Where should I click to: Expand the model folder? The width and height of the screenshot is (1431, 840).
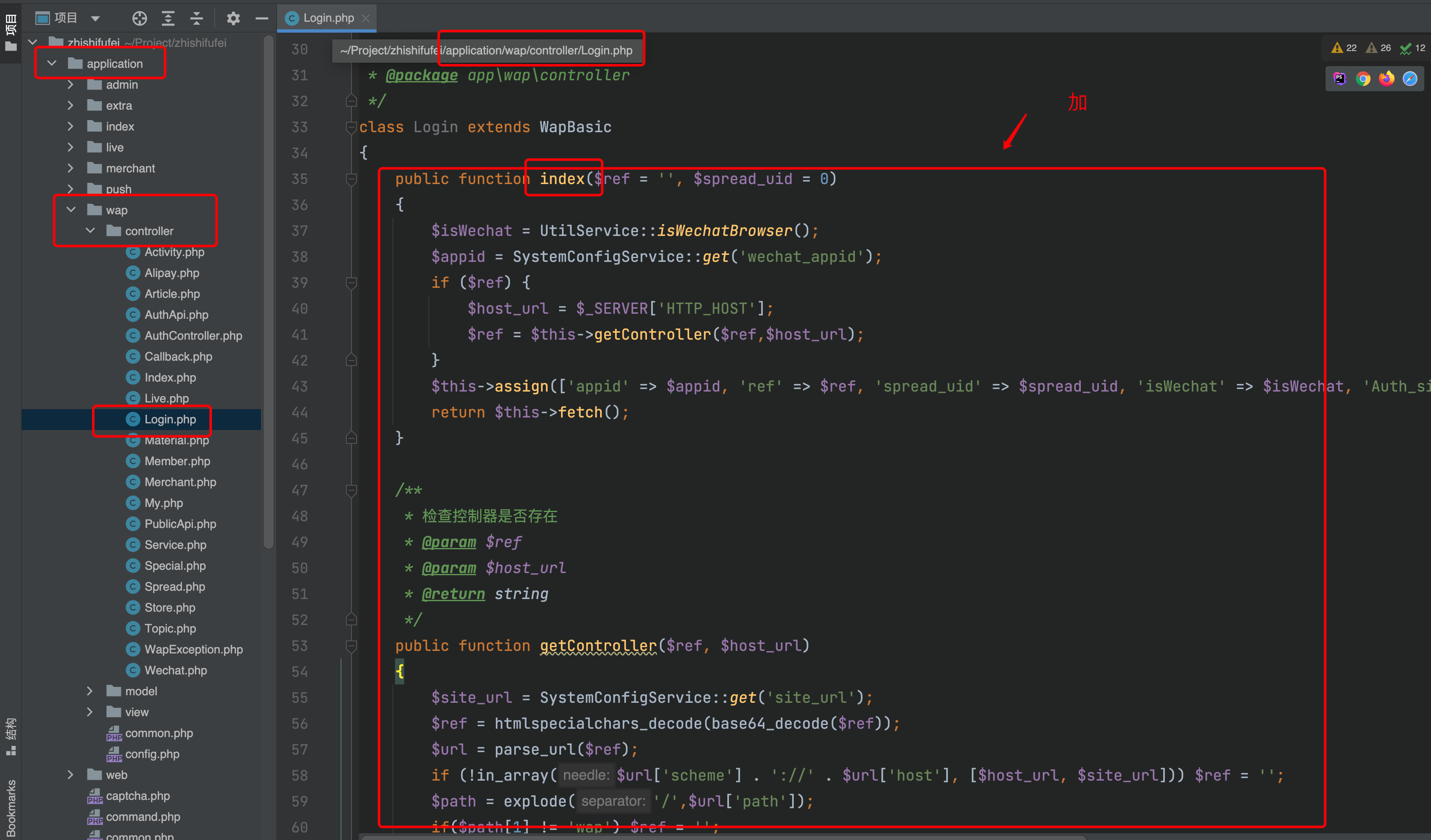pos(90,691)
